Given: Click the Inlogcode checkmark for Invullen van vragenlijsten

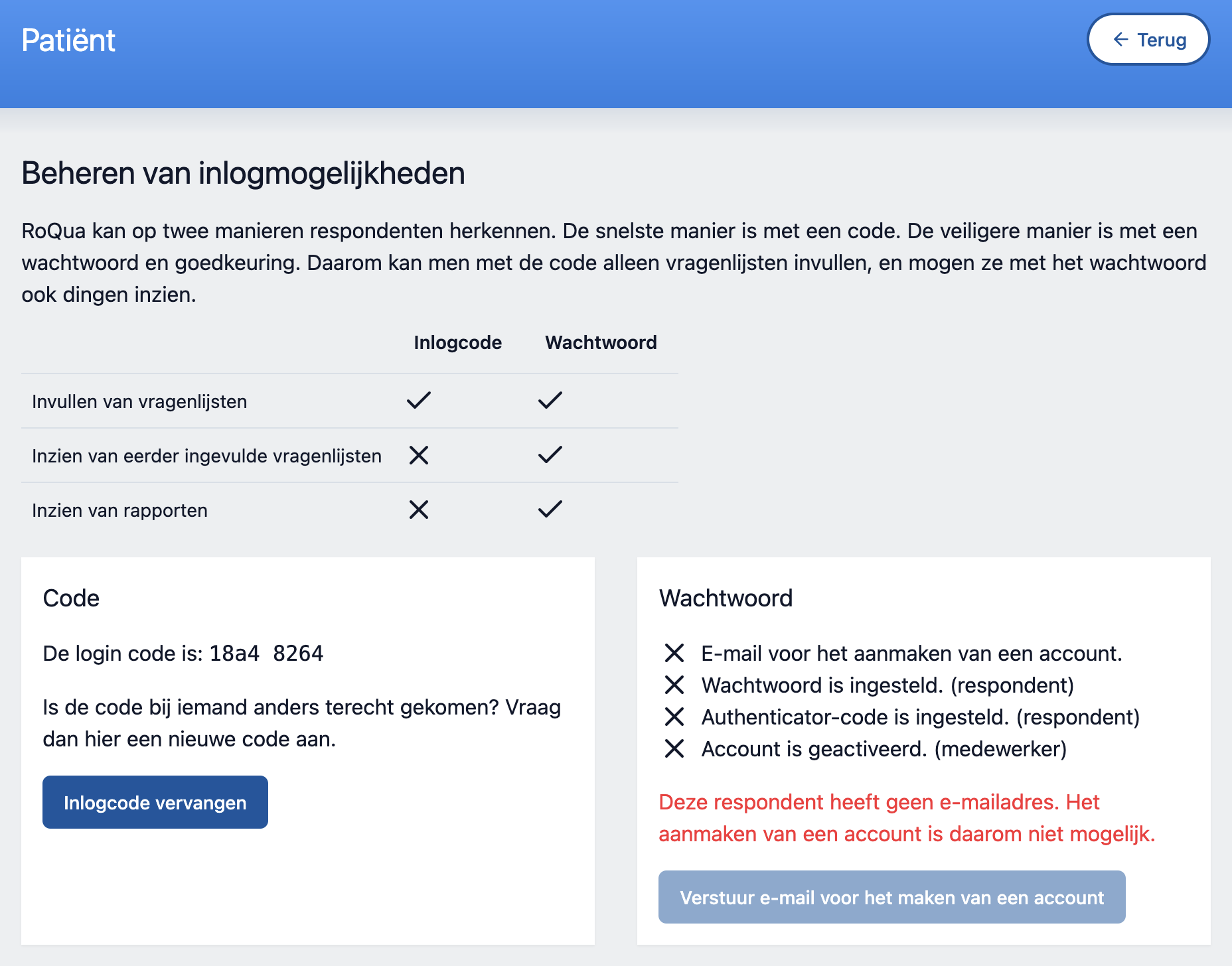Looking at the screenshot, I should click(419, 400).
